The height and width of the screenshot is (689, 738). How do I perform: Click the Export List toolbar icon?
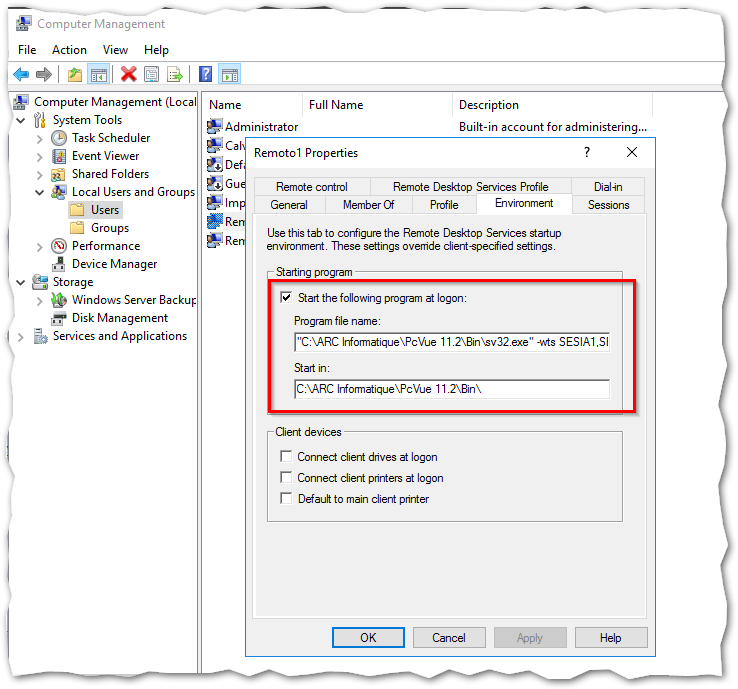click(x=175, y=74)
